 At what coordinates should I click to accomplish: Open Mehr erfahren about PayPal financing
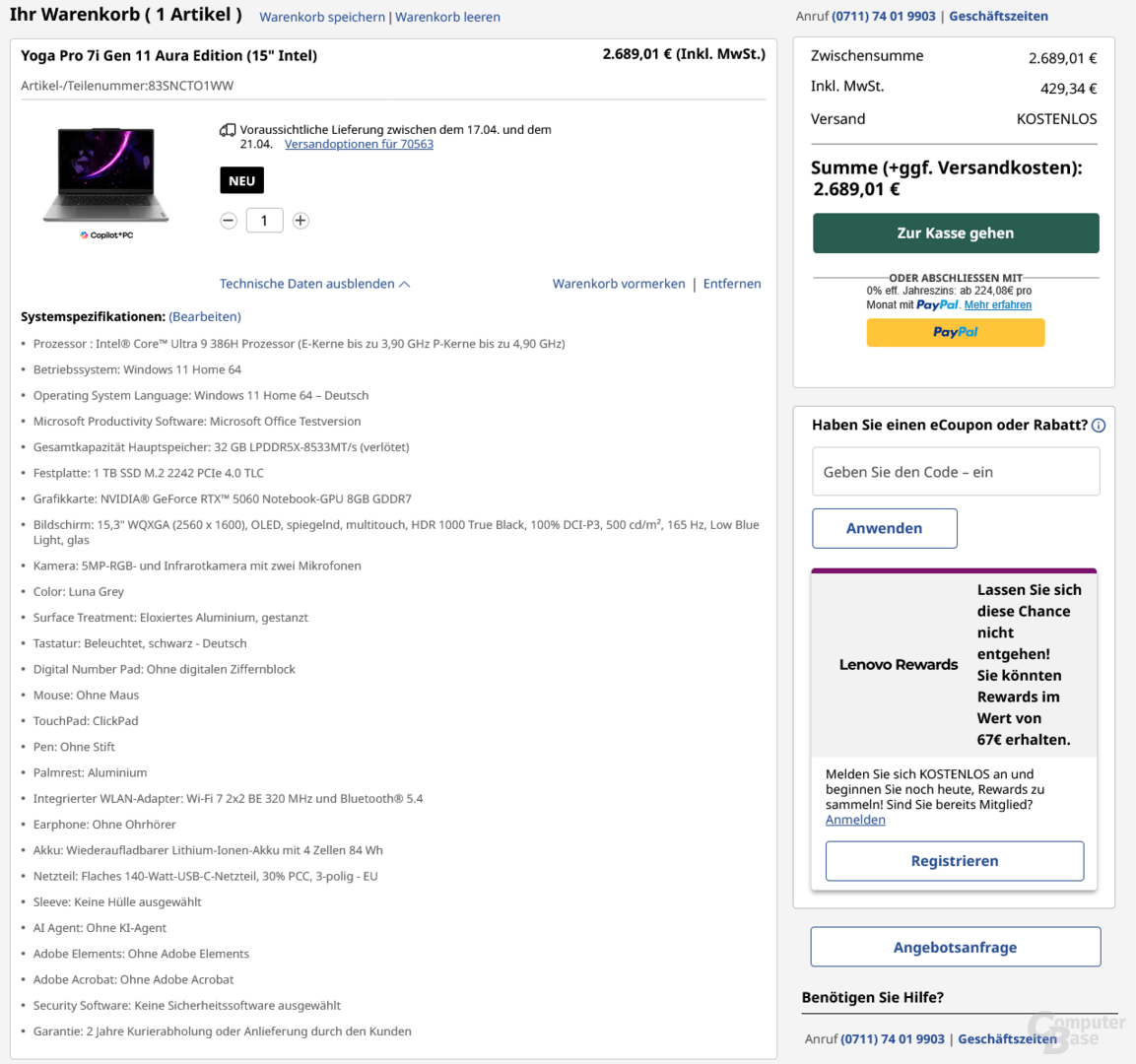pos(998,304)
